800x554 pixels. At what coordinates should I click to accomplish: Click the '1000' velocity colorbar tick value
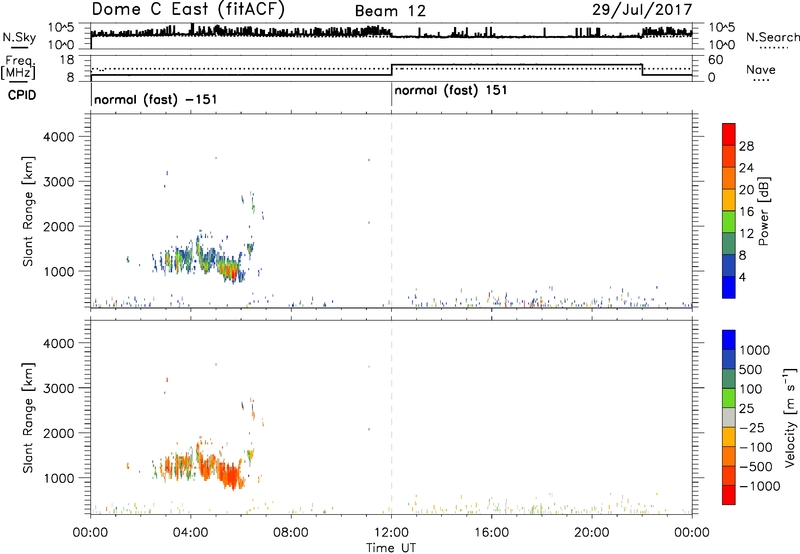754,350
